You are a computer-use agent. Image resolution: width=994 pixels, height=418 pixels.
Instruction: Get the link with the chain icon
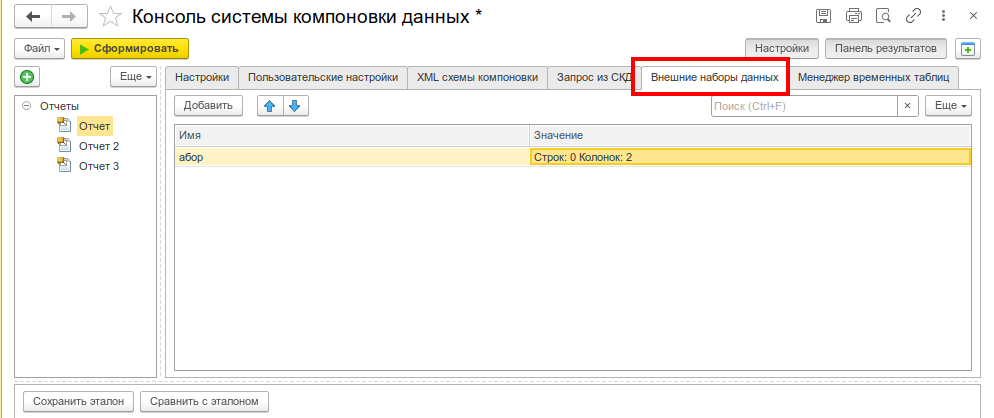[913, 16]
